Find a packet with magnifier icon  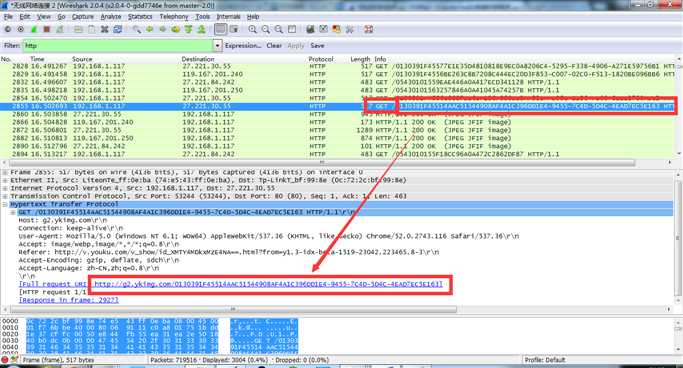(137, 30)
